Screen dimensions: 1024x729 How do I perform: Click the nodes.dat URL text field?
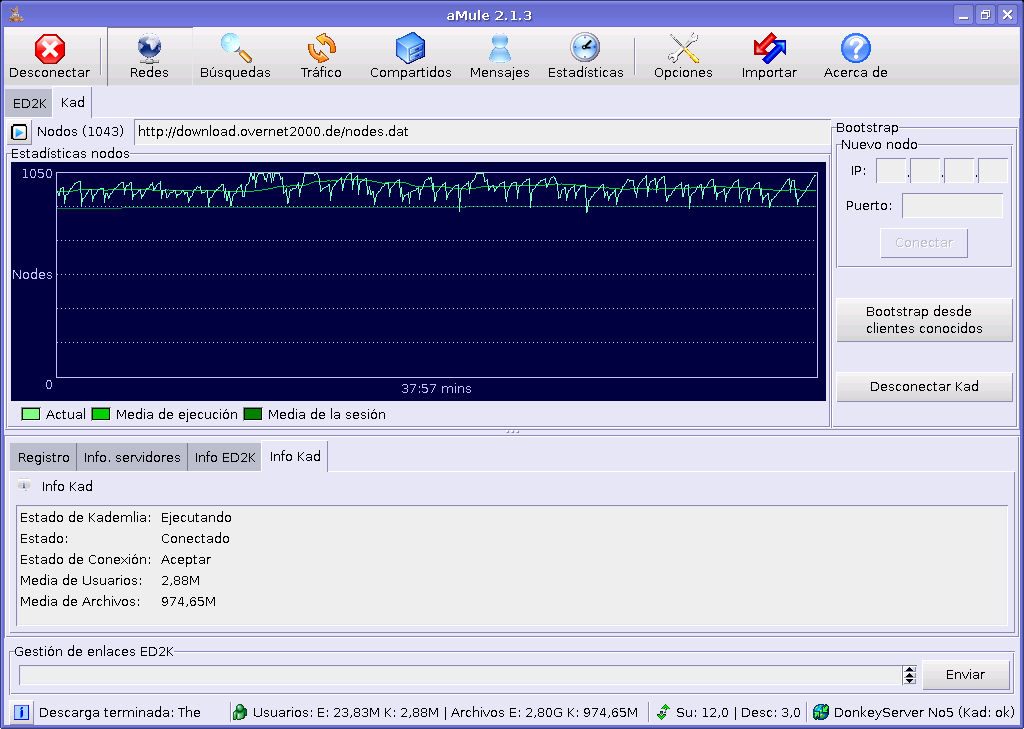point(480,132)
